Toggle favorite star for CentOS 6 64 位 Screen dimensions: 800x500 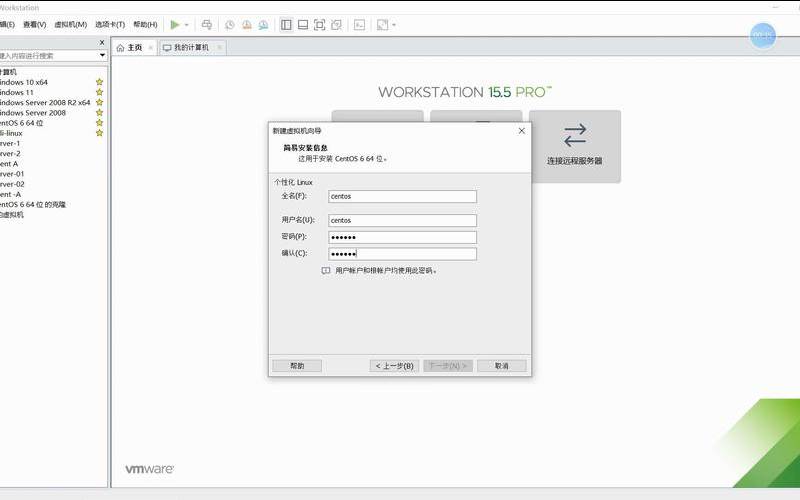[99, 122]
